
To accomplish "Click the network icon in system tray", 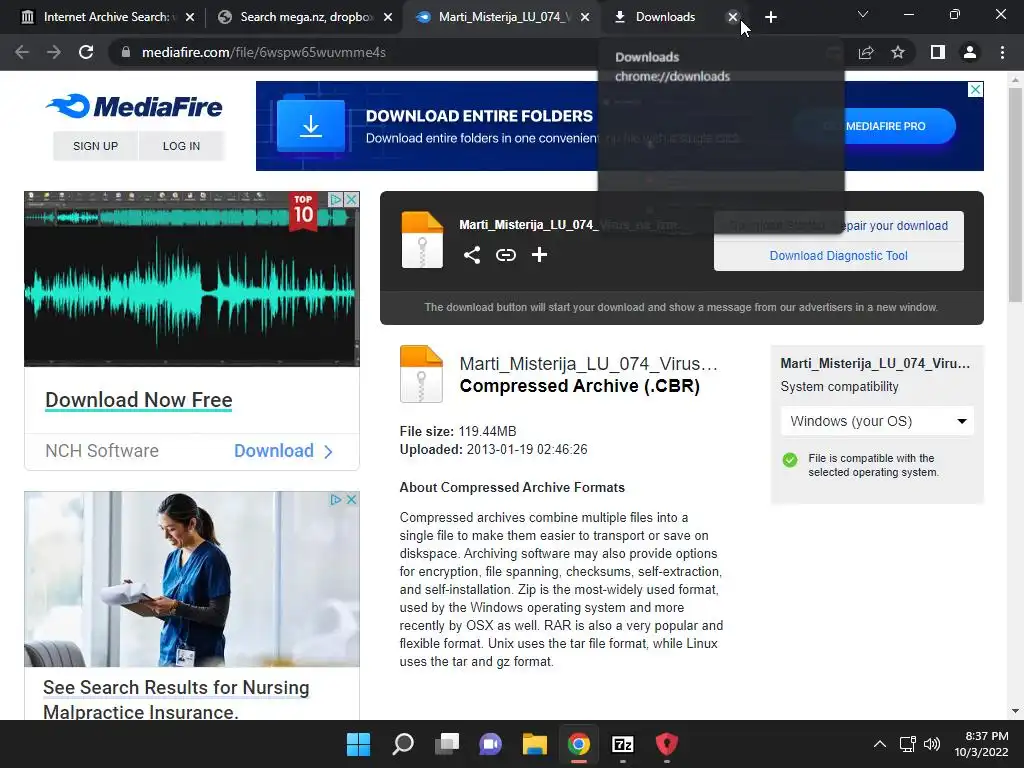I will [x=907, y=744].
